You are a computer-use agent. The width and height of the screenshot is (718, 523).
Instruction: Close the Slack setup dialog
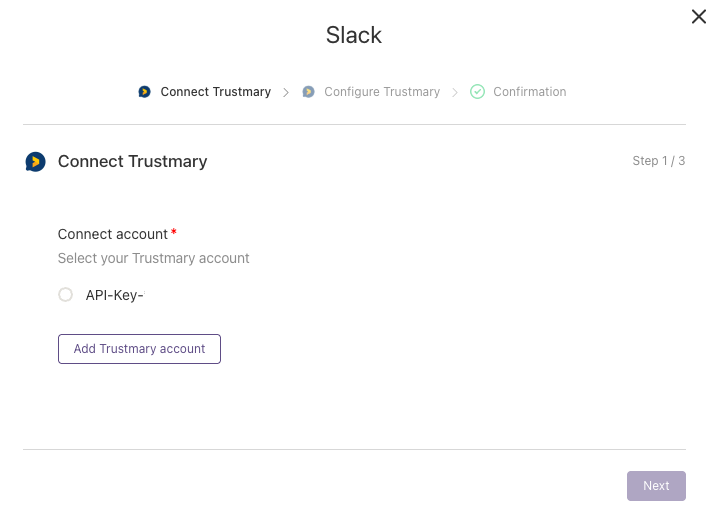click(x=698, y=16)
